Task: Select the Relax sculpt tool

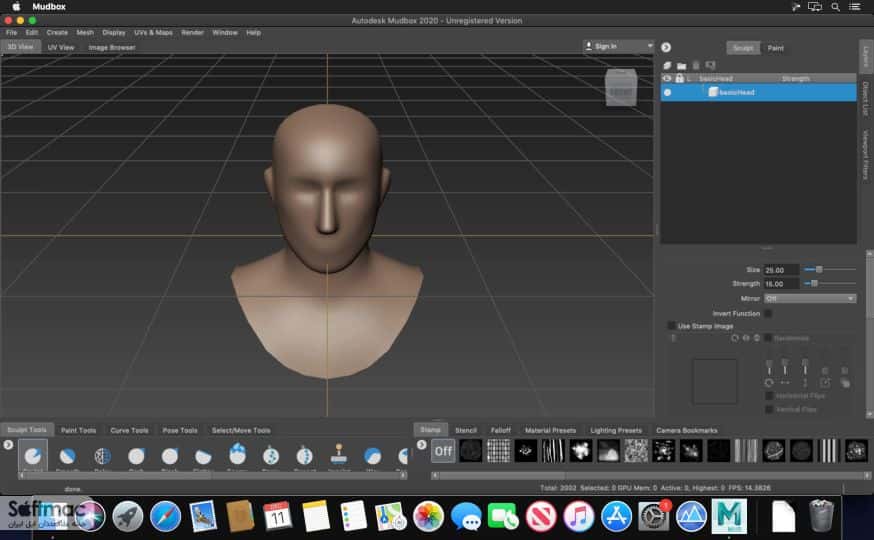Action: (x=103, y=456)
